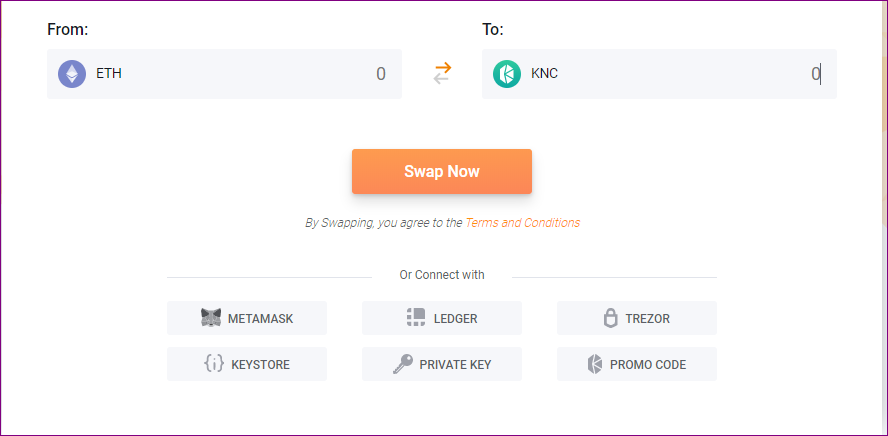The image size is (888, 436).
Task: Click the Swap Now button
Action: click(x=442, y=172)
